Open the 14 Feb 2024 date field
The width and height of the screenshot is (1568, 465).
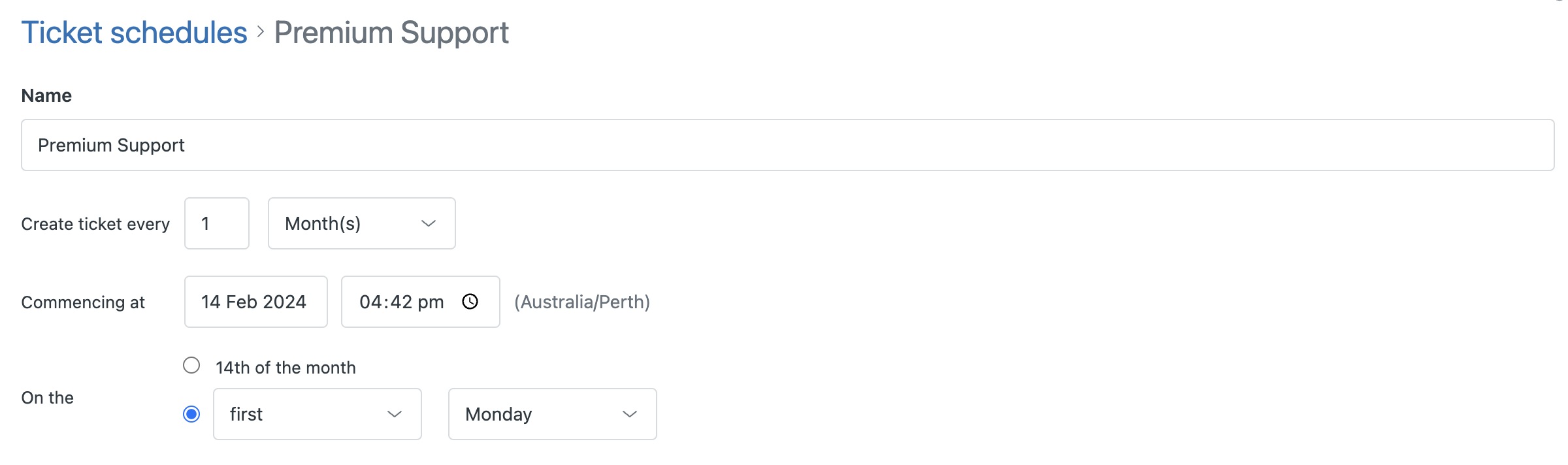point(255,302)
